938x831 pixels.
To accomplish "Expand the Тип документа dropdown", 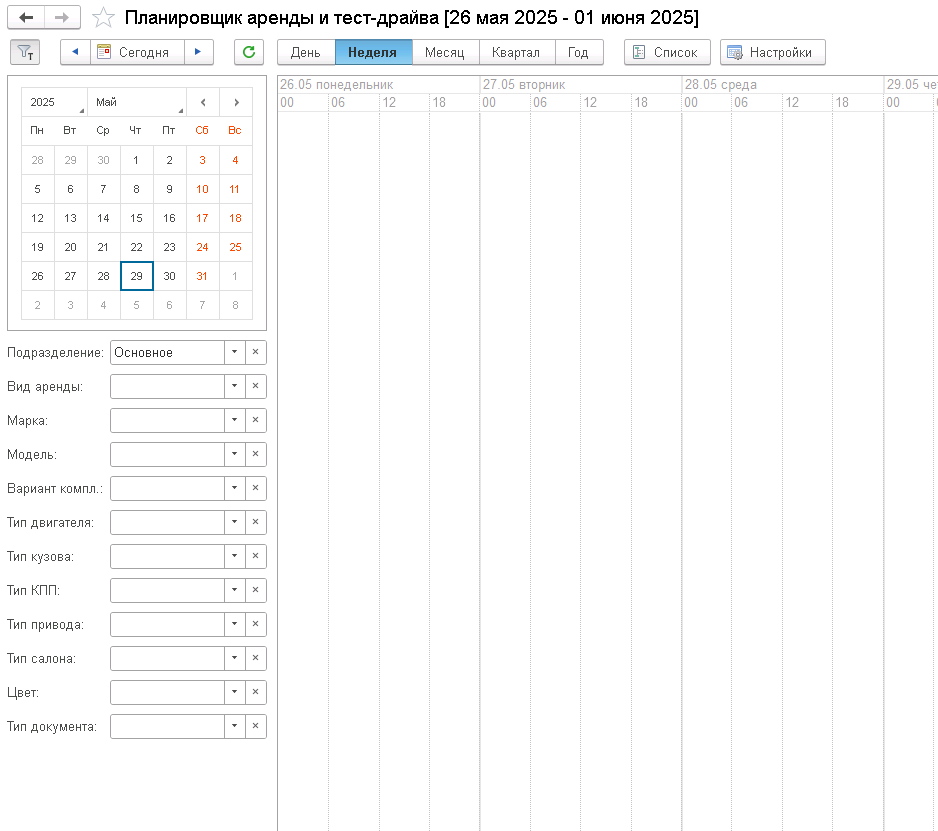I will (234, 726).
